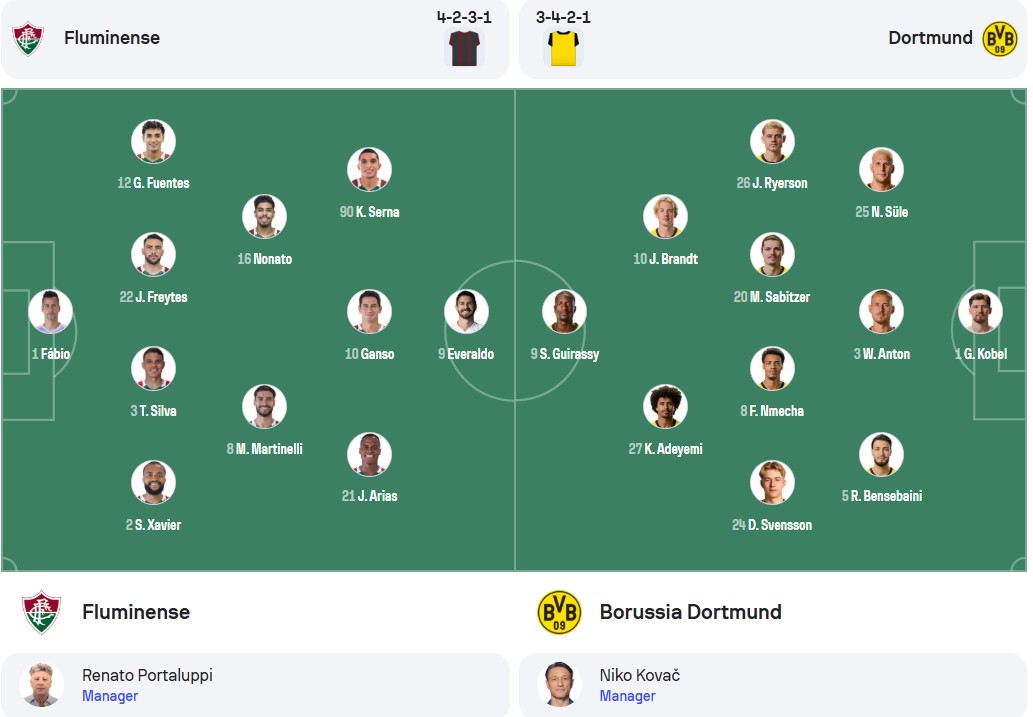Click the Borussia Dortmund team name link

690,612
